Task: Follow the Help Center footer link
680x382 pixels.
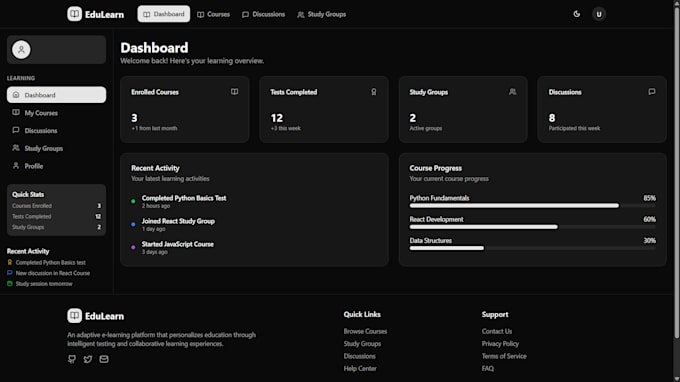Action: click(x=360, y=369)
